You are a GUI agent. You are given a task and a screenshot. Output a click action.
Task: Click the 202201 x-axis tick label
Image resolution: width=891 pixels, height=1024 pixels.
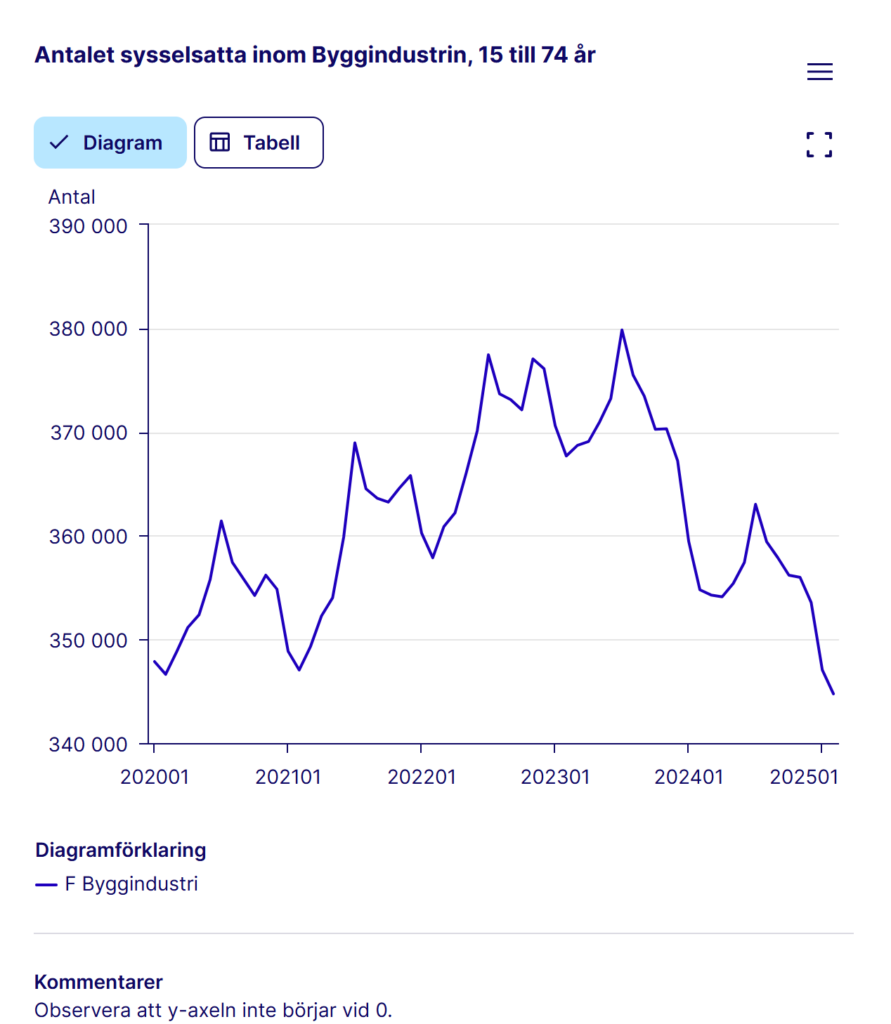[421, 776]
